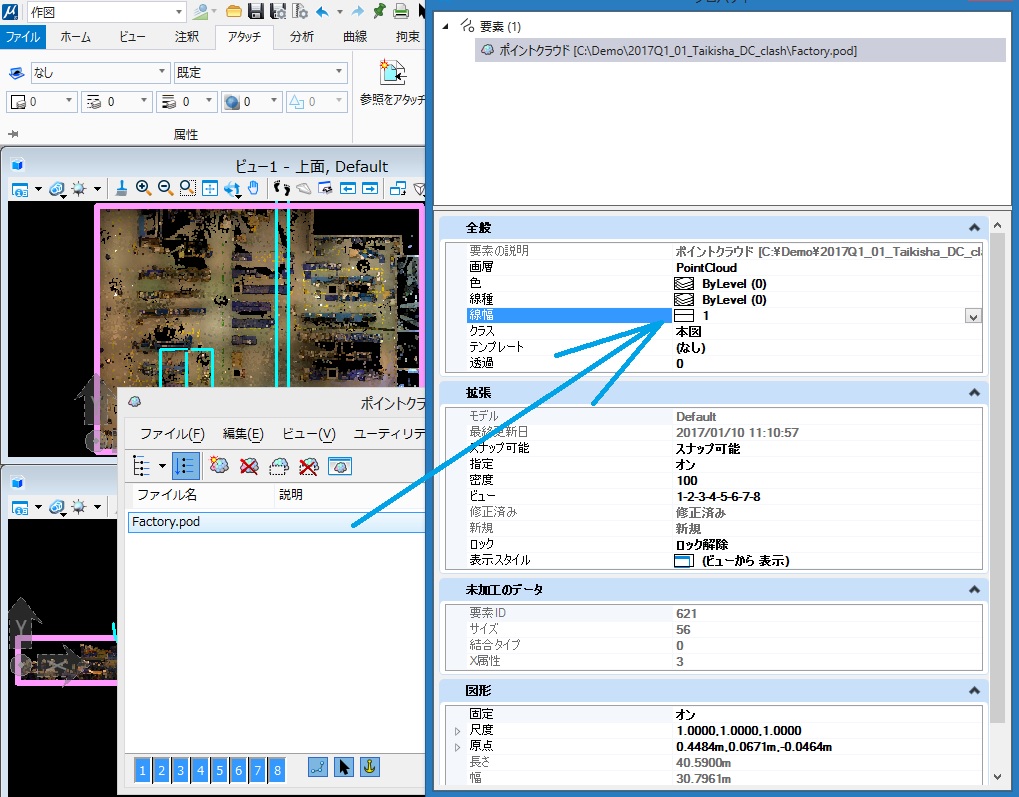Image resolution: width=1019 pixels, height=797 pixels.
Task: Fit view in View 1 toolbar
Action: click(x=209, y=189)
